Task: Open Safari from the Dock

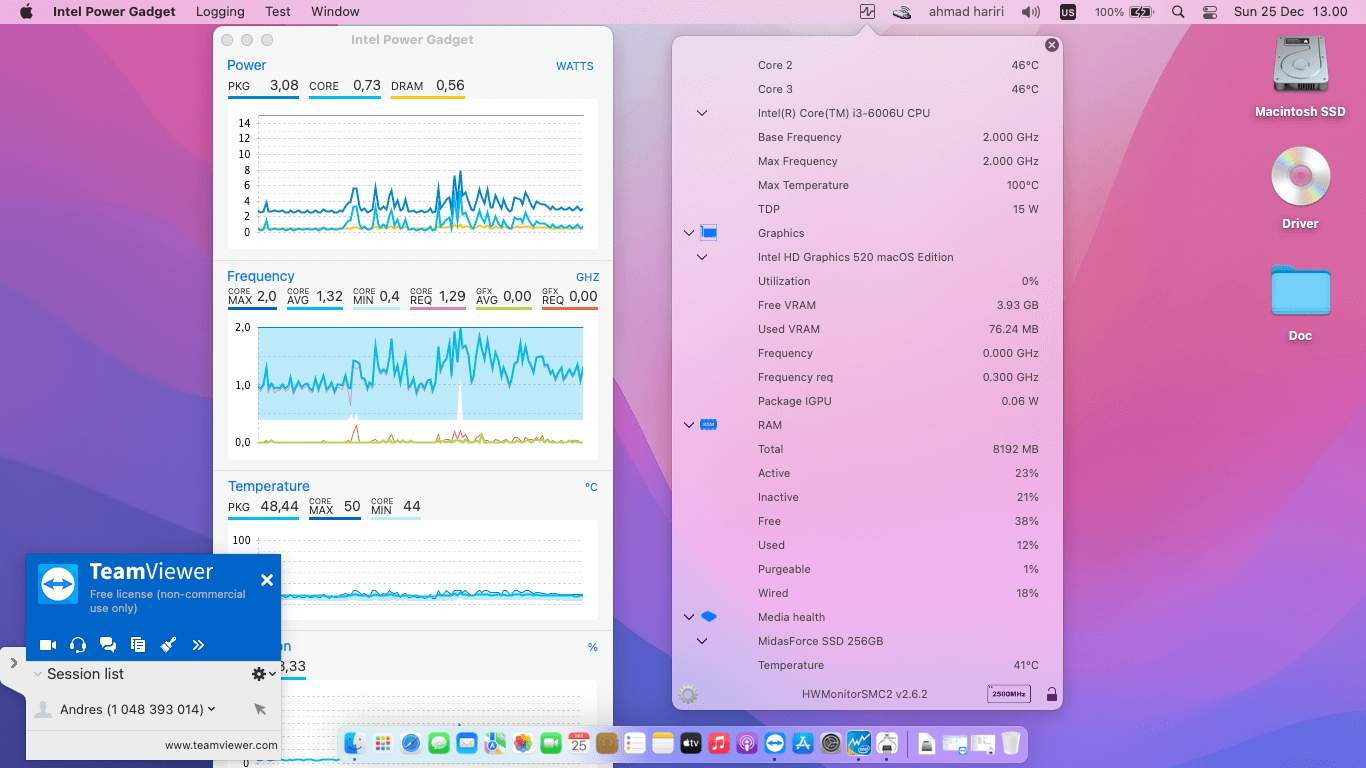Action: (411, 743)
